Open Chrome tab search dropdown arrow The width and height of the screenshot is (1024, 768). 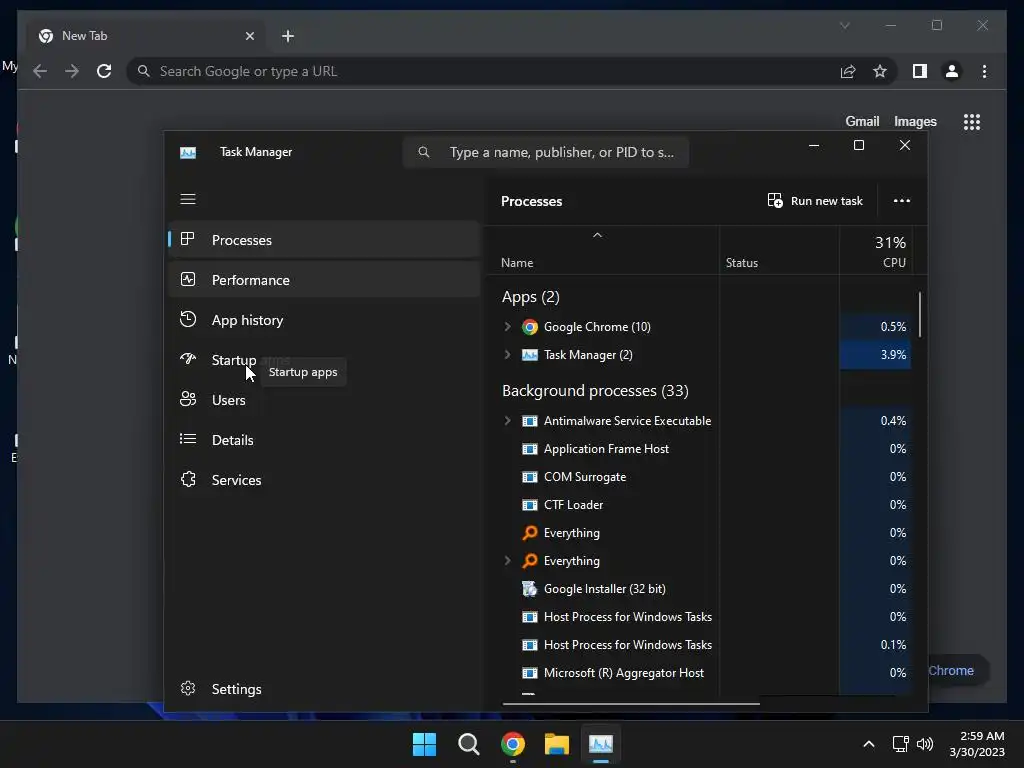coord(844,25)
